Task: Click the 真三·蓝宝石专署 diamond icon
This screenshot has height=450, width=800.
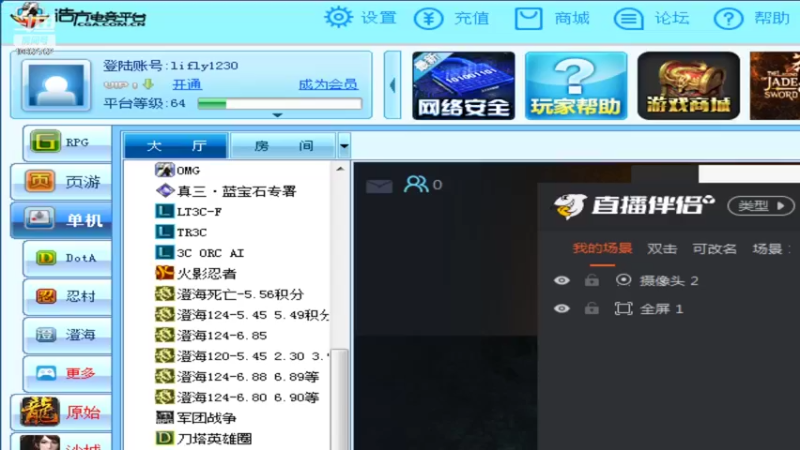Action: click(164, 191)
